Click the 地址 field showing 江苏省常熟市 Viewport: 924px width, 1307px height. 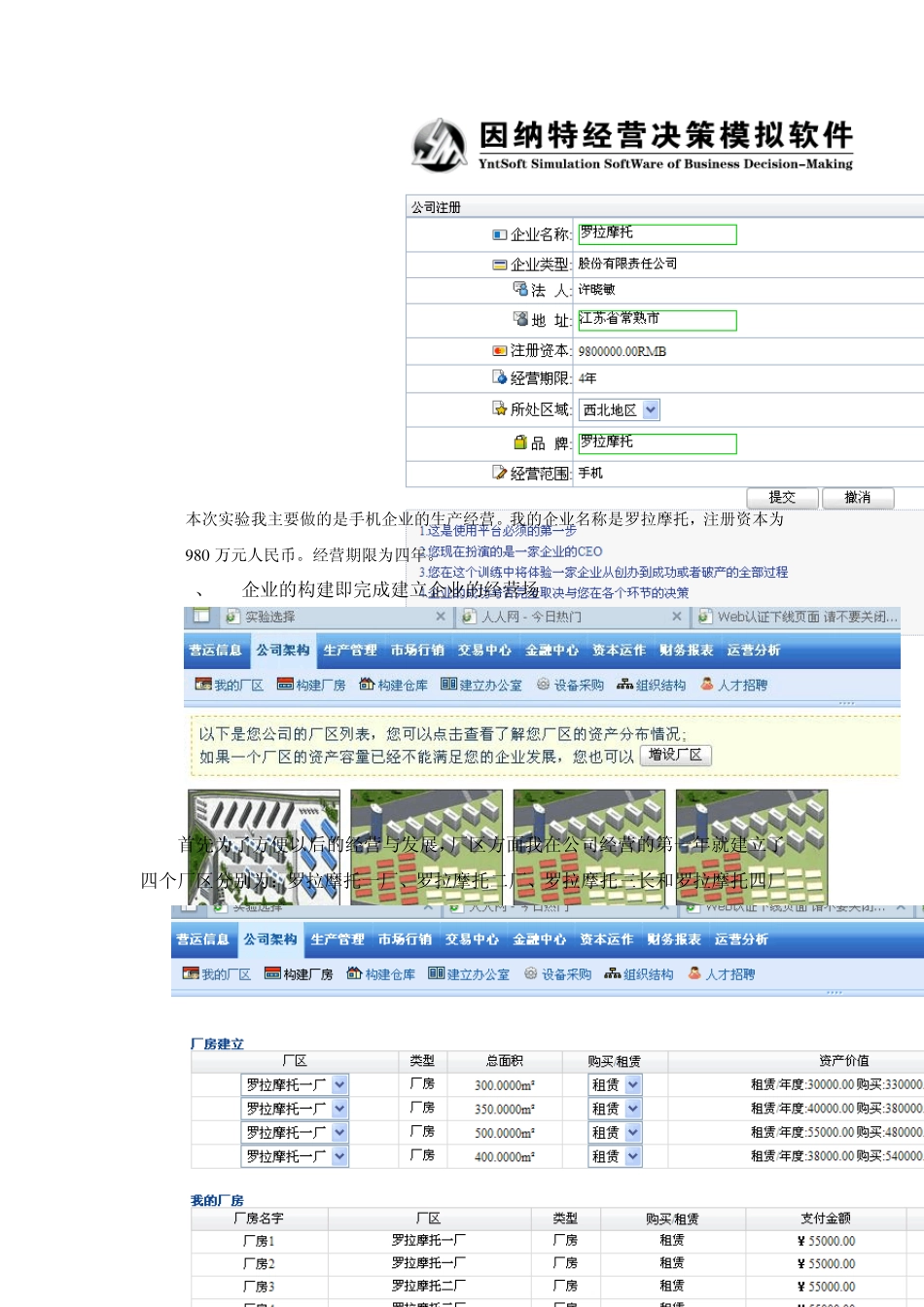coord(657,320)
